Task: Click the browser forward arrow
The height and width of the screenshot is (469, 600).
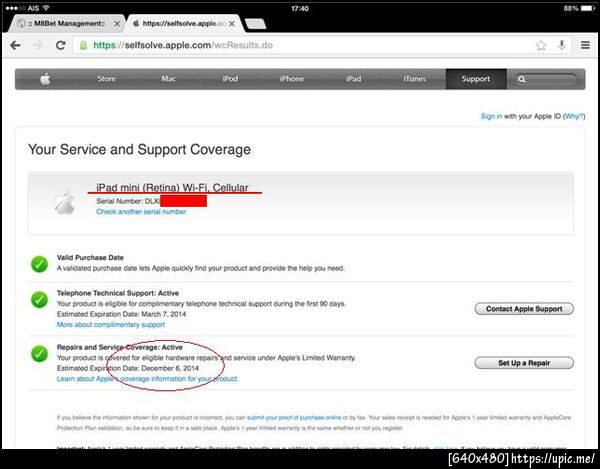Action: 38,46
